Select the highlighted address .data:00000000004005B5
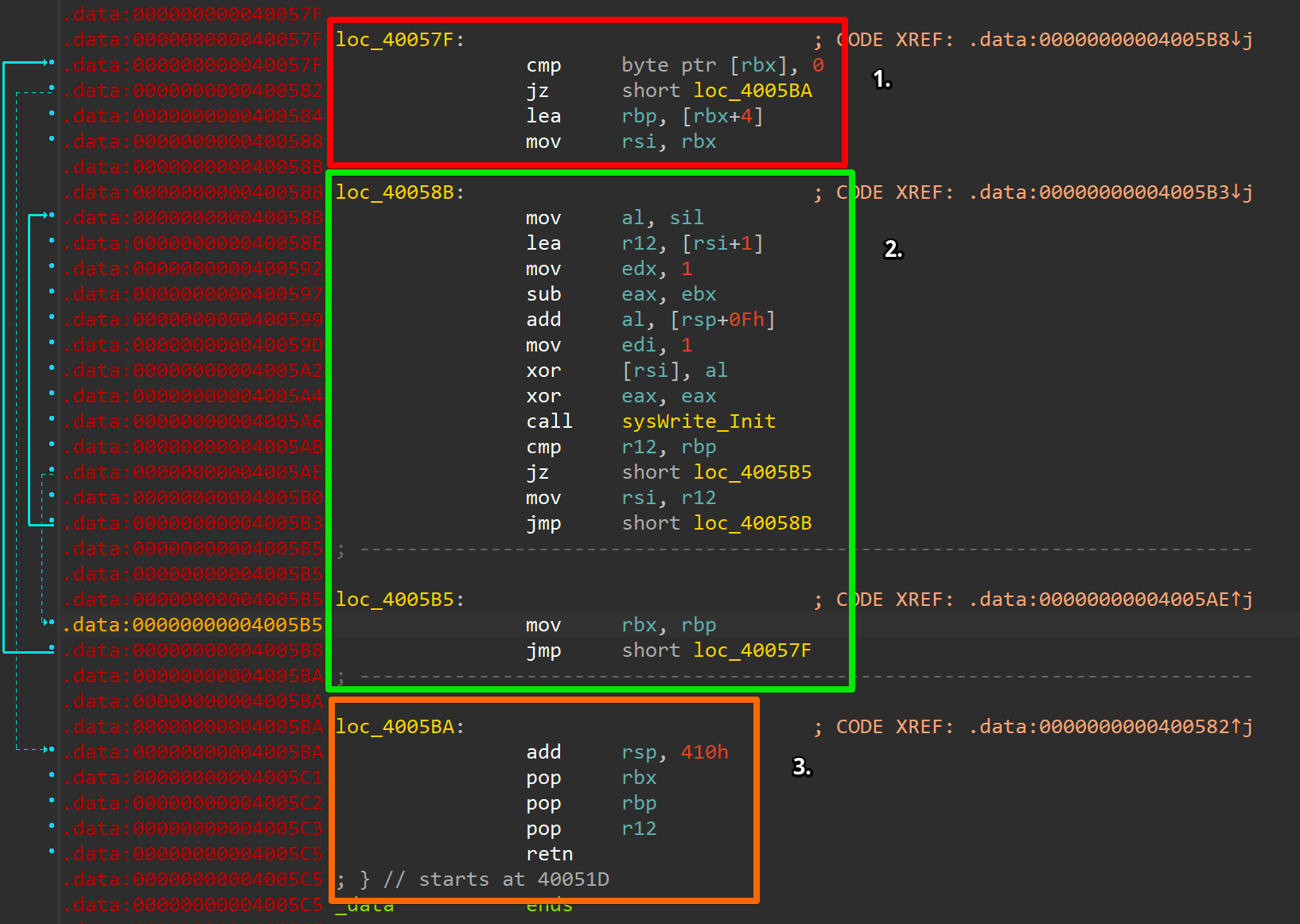Image resolution: width=1300 pixels, height=924 pixels. [193, 625]
